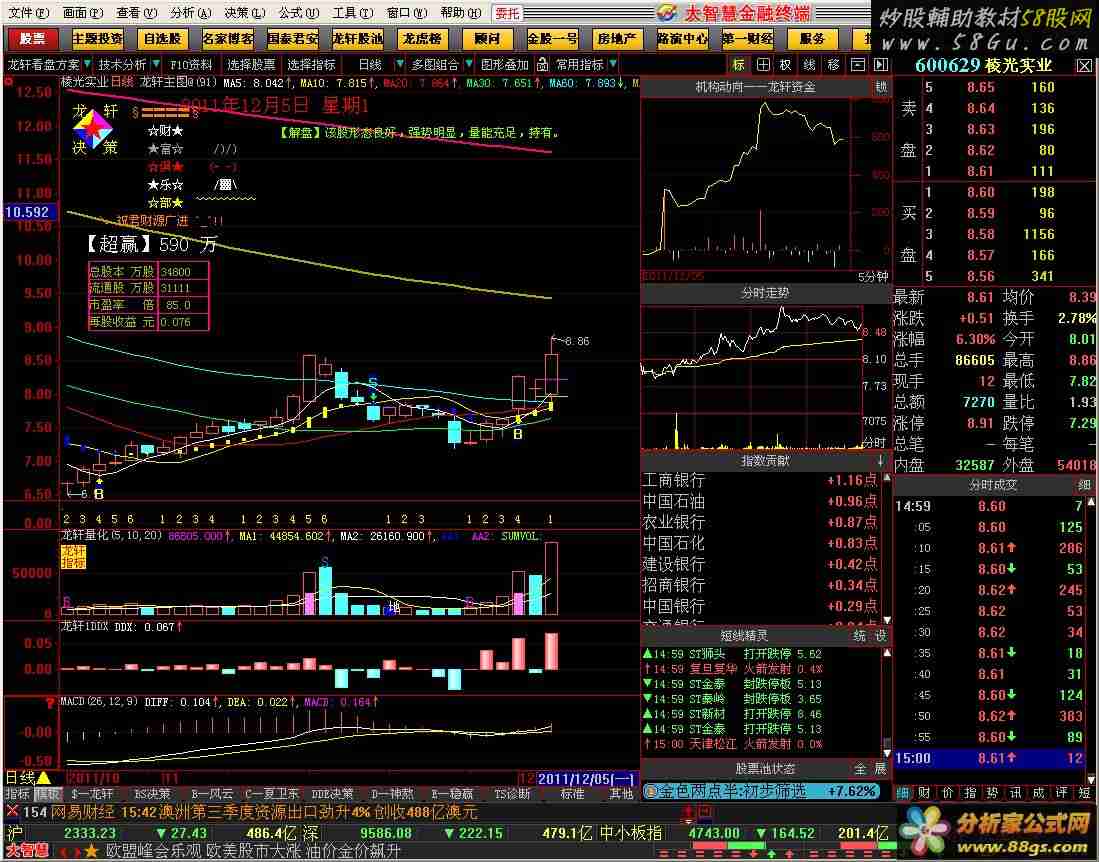
Task: Select the 讯 tab under quote panel
Action: [x=1016, y=793]
